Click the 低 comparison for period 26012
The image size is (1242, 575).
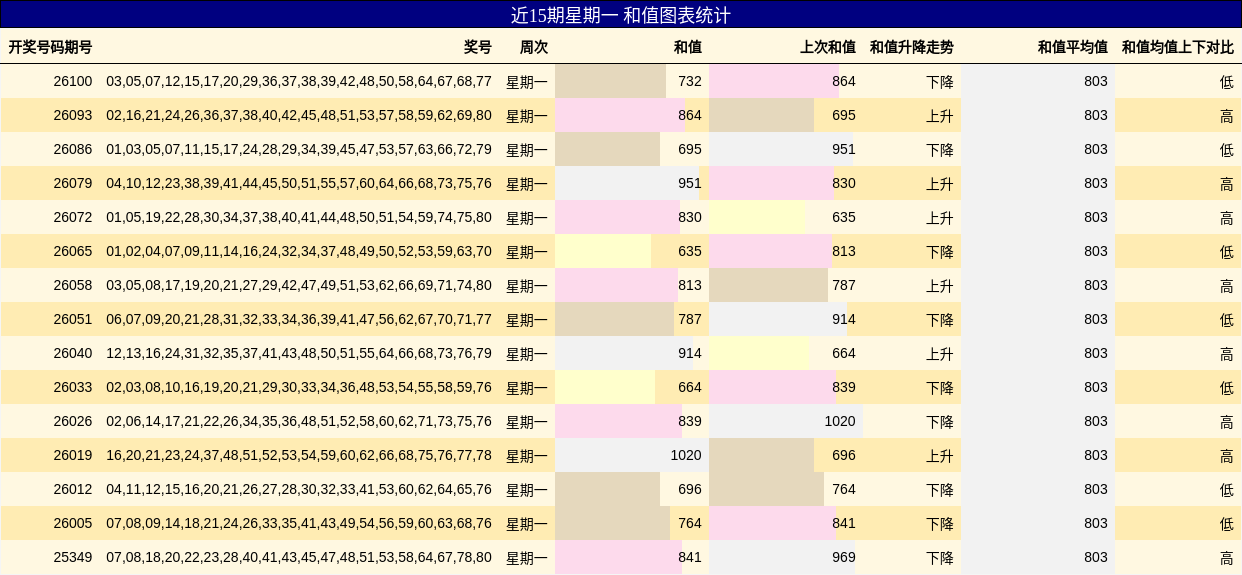pyautogui.click(x=1227, y=490)
